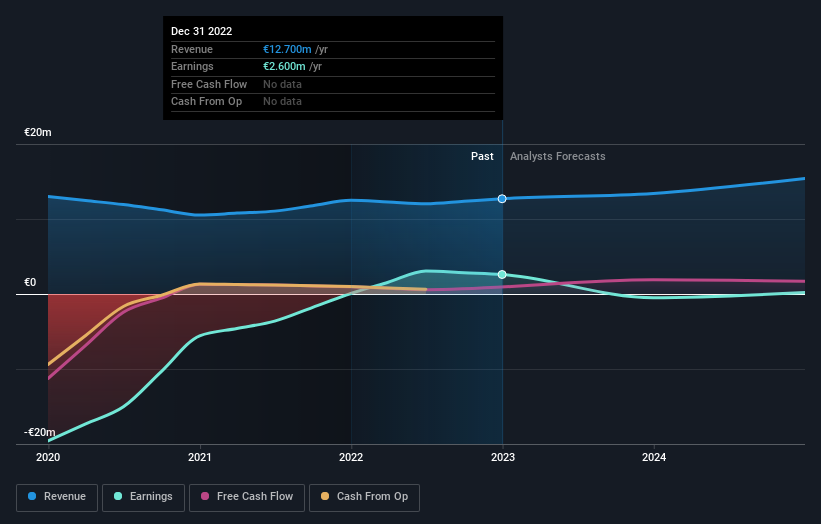Click the Past section label
Image resolution: width=821 pixels, height=524 pixels.
482,157
